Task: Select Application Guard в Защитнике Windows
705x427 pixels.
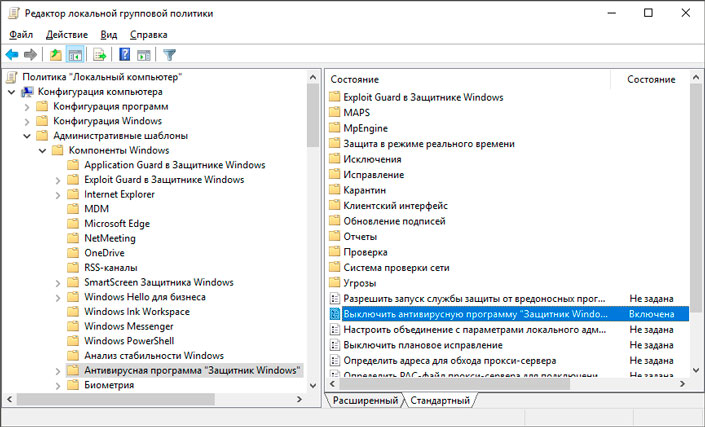Action: coord(175,165)
